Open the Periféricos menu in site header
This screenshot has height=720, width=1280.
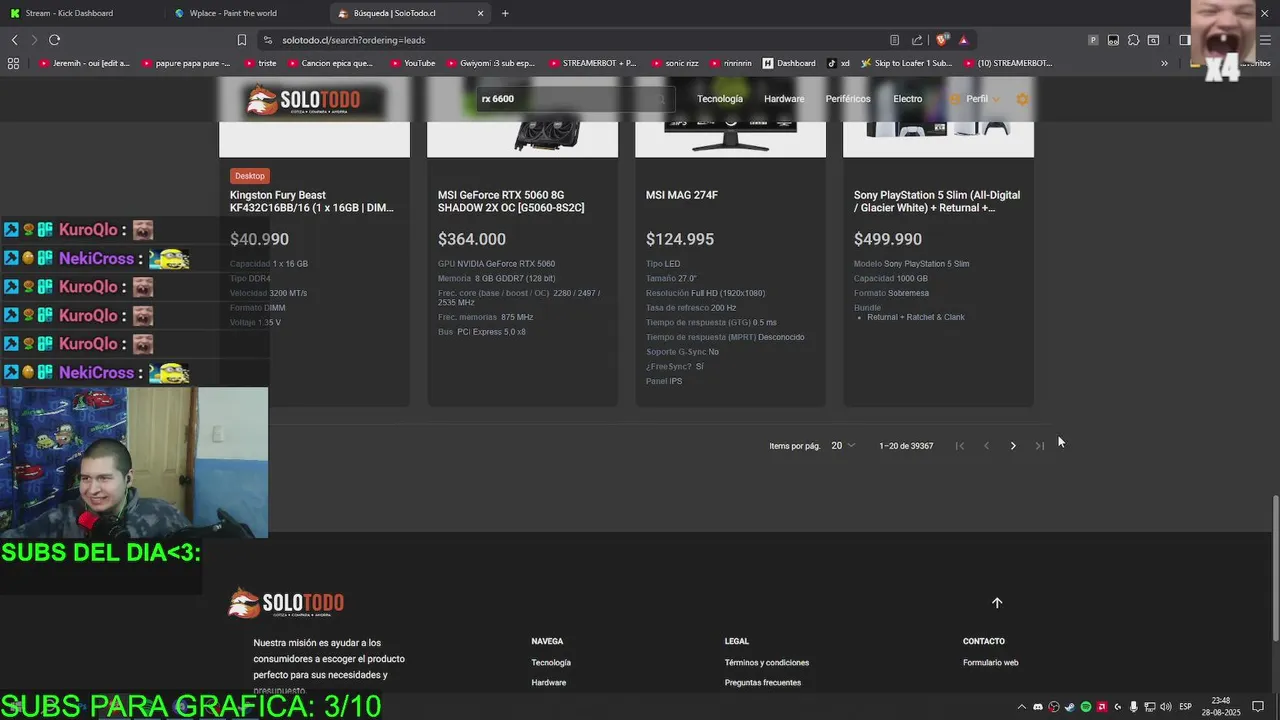coord(848,99)
